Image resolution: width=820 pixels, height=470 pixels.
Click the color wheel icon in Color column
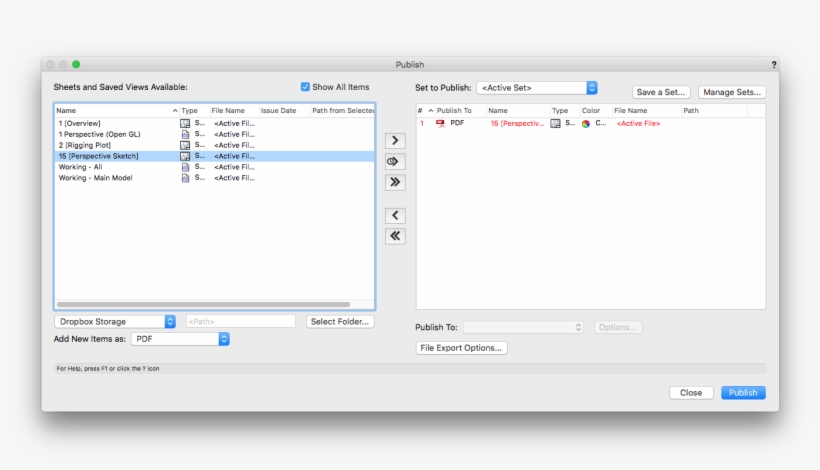[x=586, y=123]
